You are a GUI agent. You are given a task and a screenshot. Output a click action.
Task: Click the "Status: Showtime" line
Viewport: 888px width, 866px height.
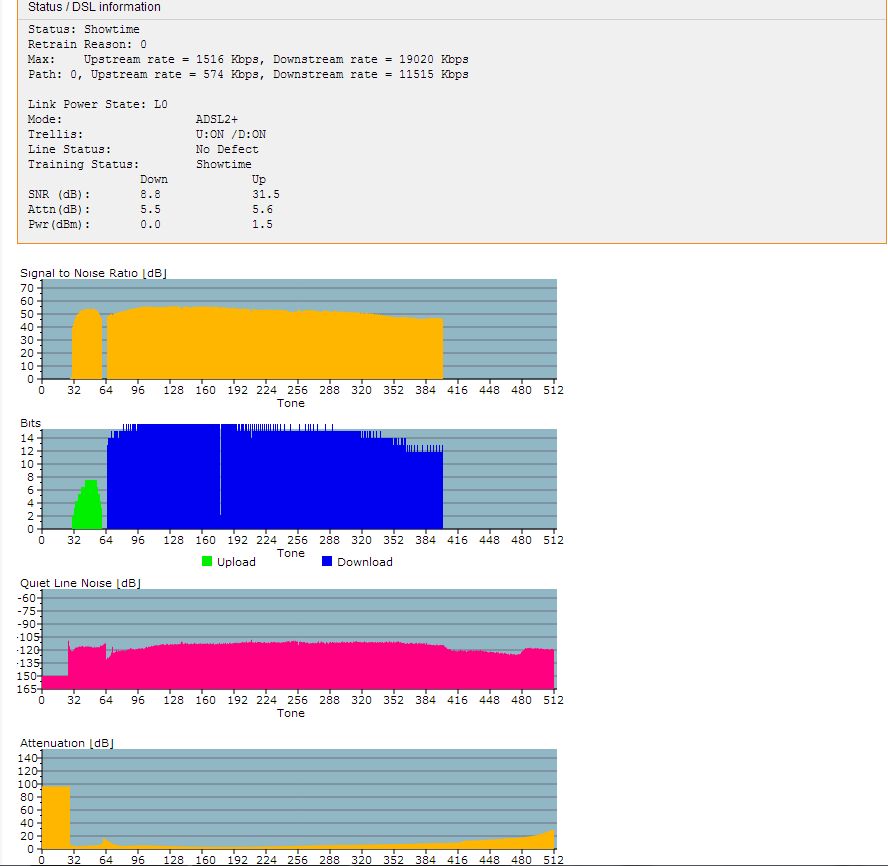(84, 29)
